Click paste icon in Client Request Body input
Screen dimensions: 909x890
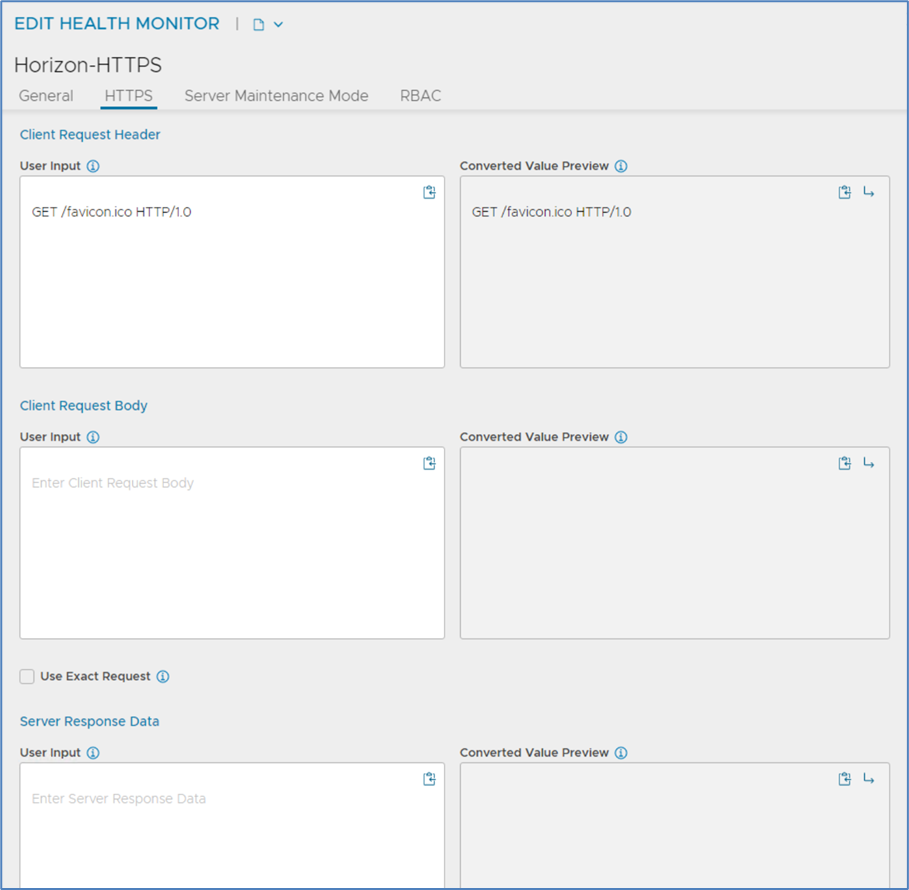tap(429, 463)
